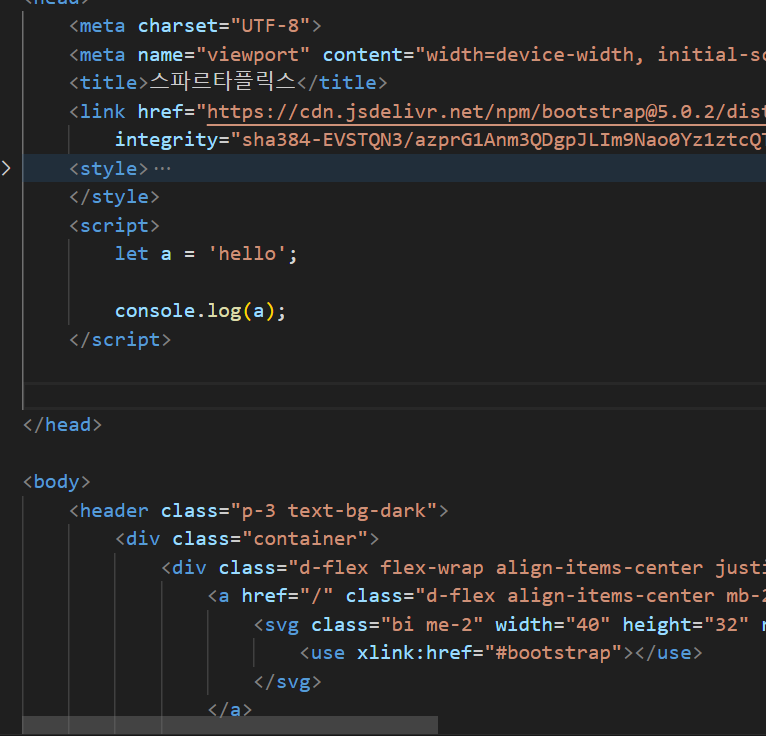Click the svg class="bi me-2" line

pos(509,625)
